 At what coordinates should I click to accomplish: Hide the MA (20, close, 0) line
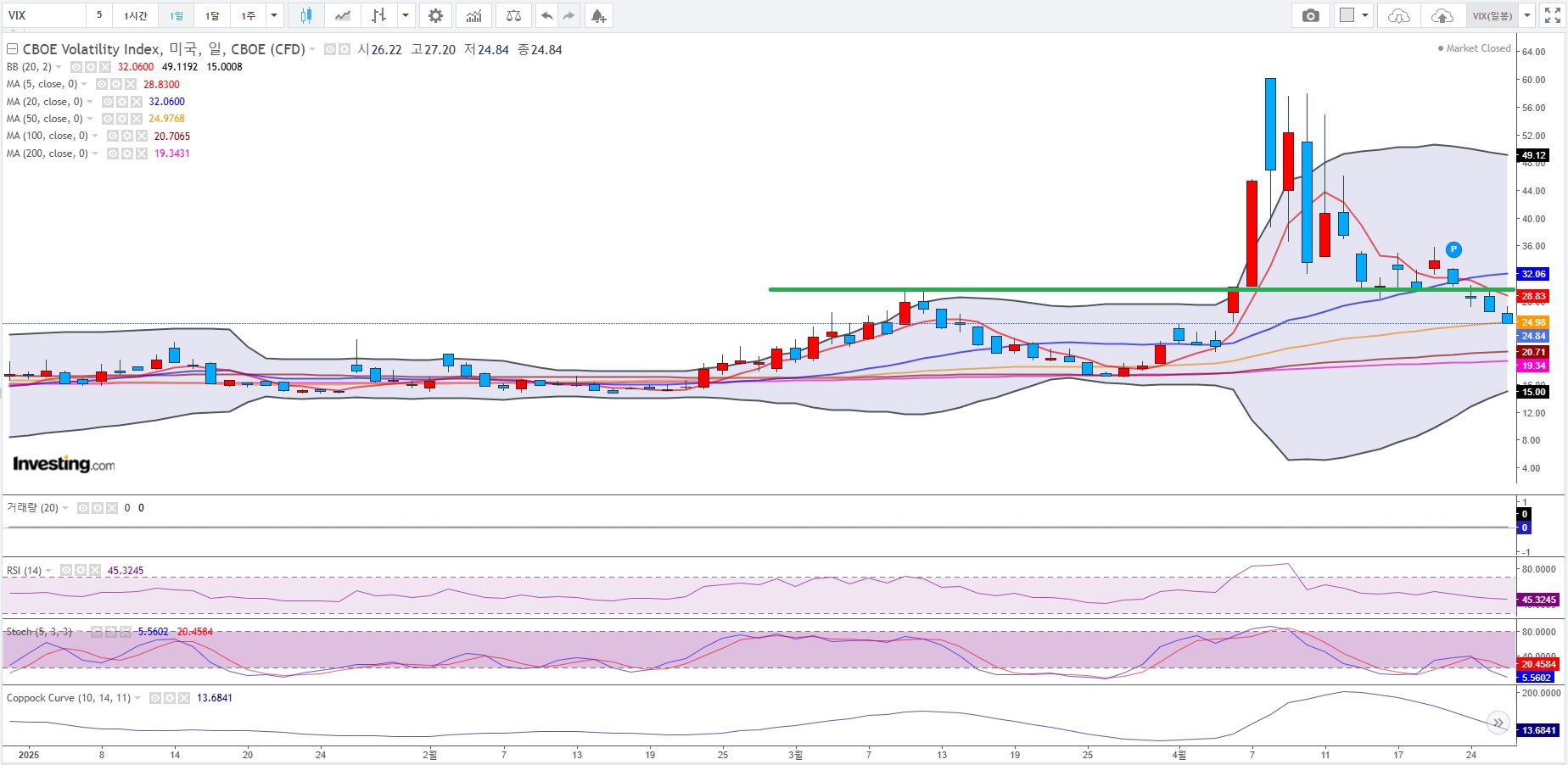(108, 102)
